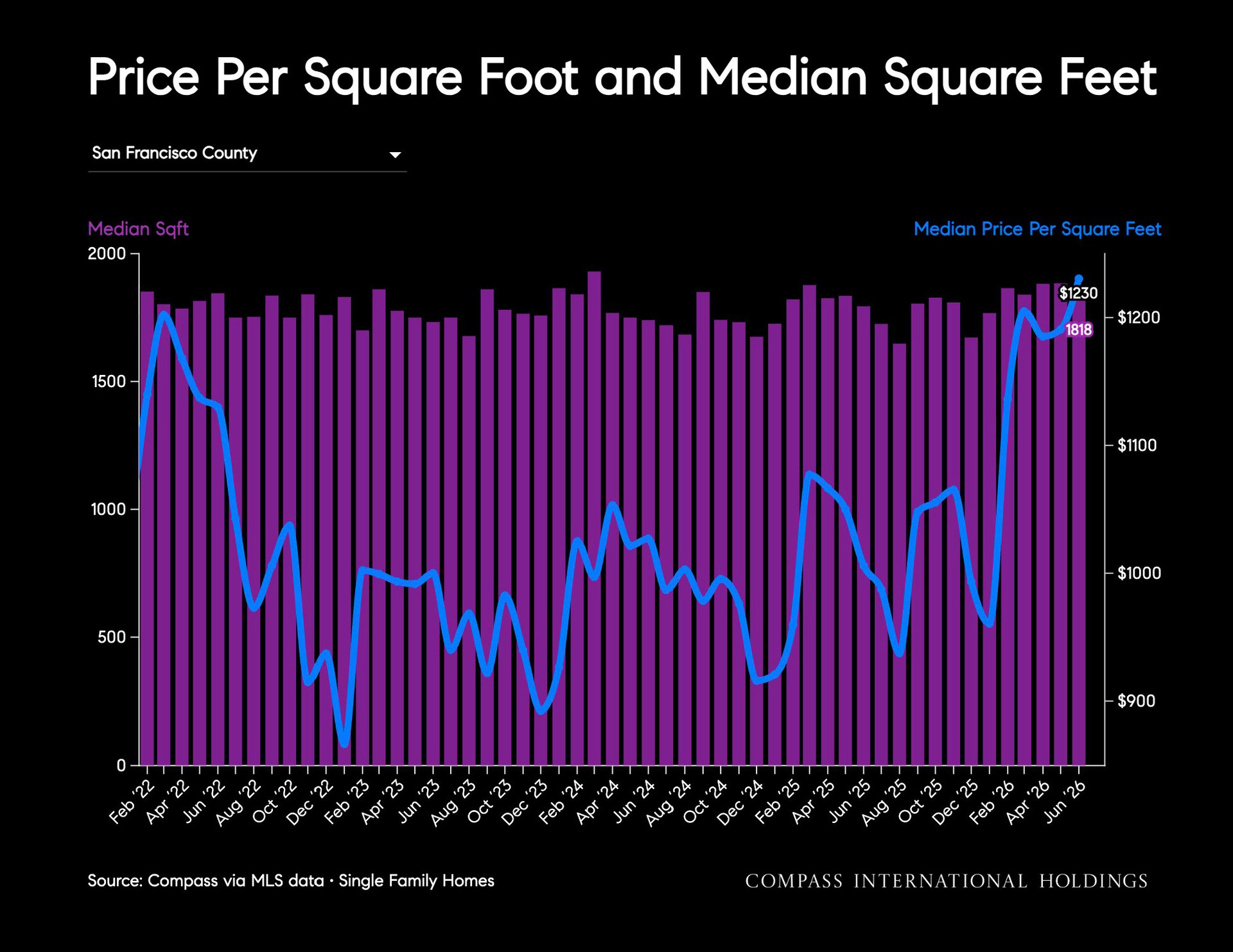Select the Feb '22 axis label
This screenshot has width=1233, height=952.
pos(132,802)
